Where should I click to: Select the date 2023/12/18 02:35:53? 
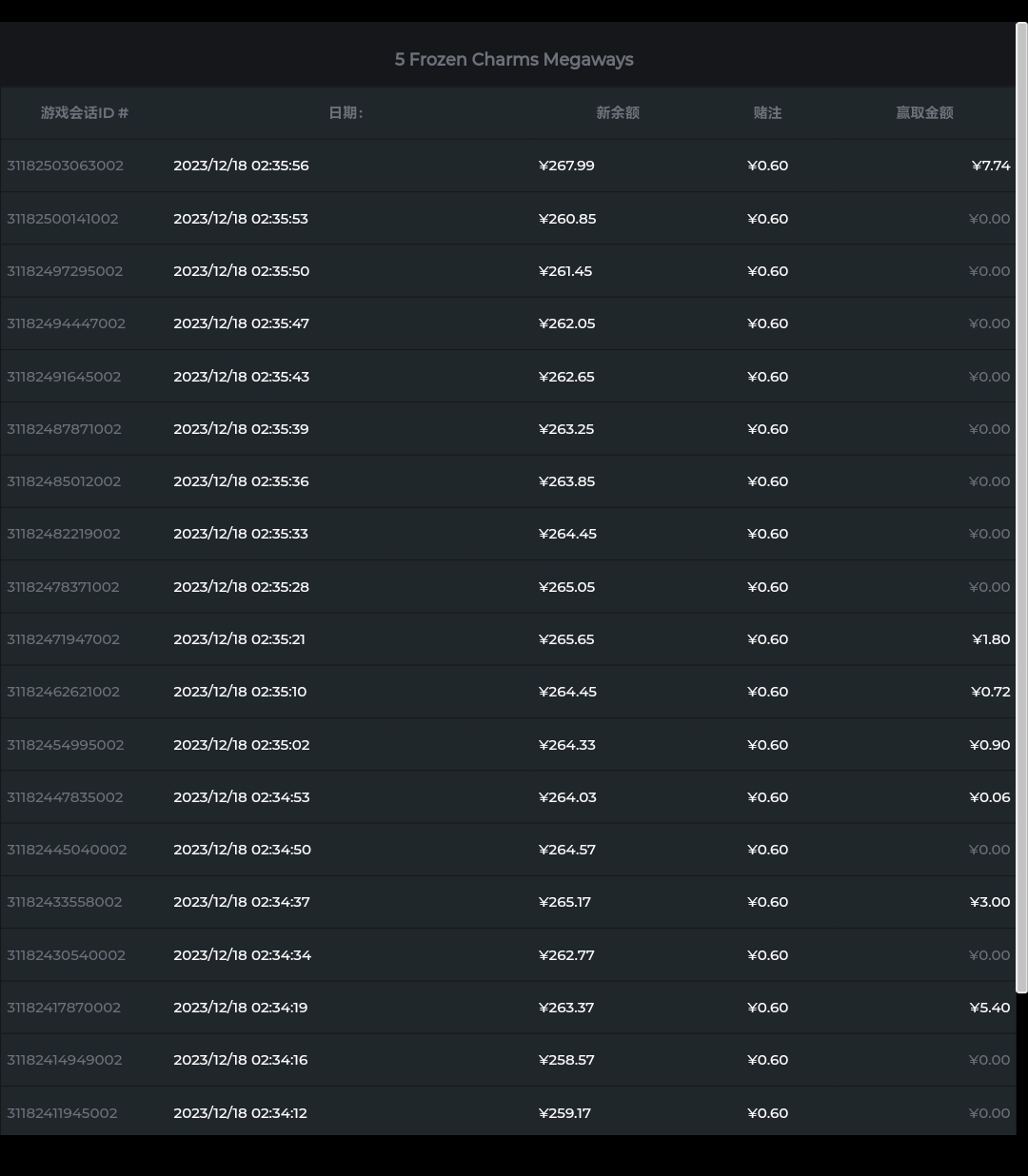click(x=241, y=219)
